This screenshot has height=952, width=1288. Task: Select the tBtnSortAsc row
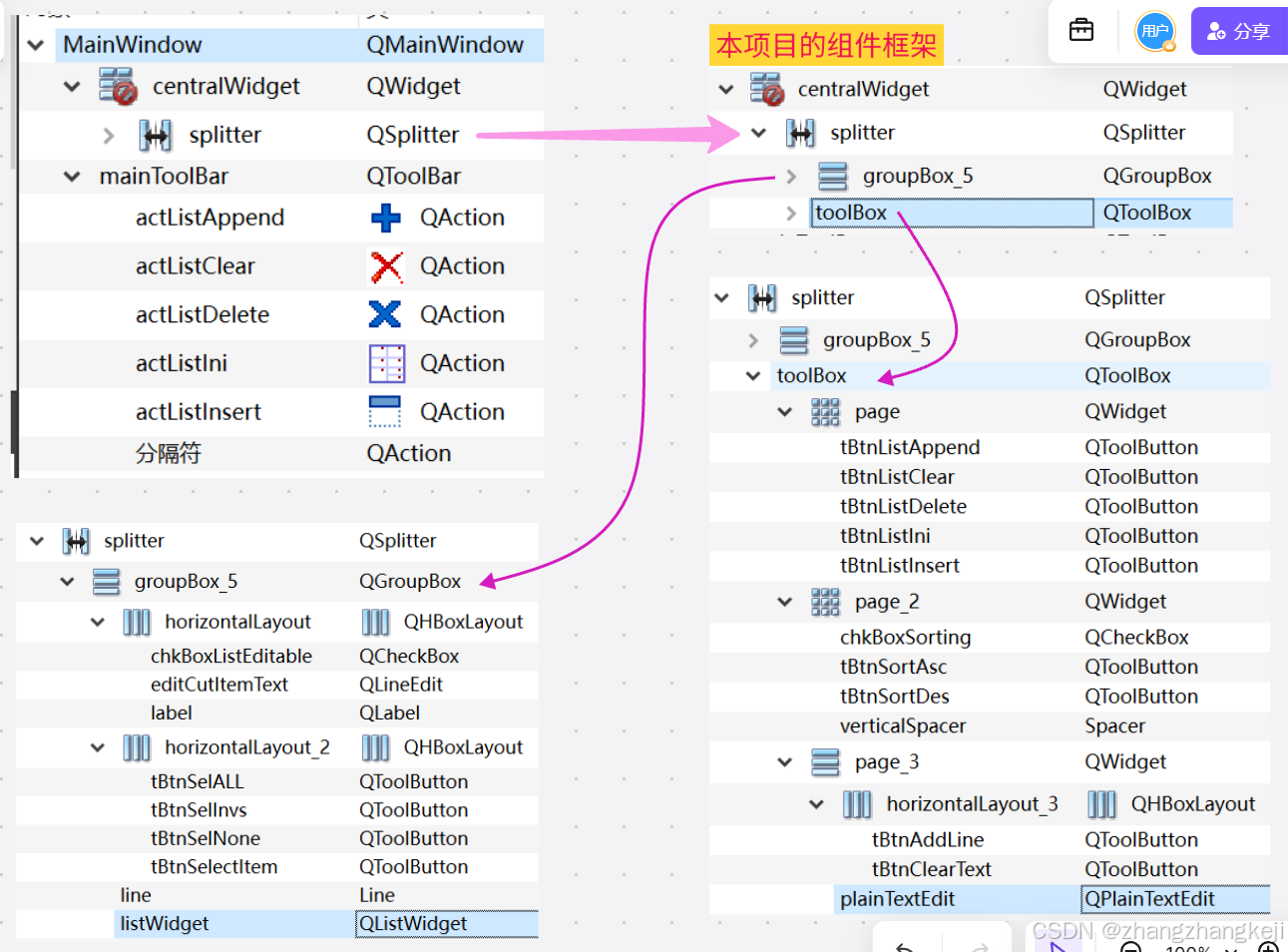990,667
